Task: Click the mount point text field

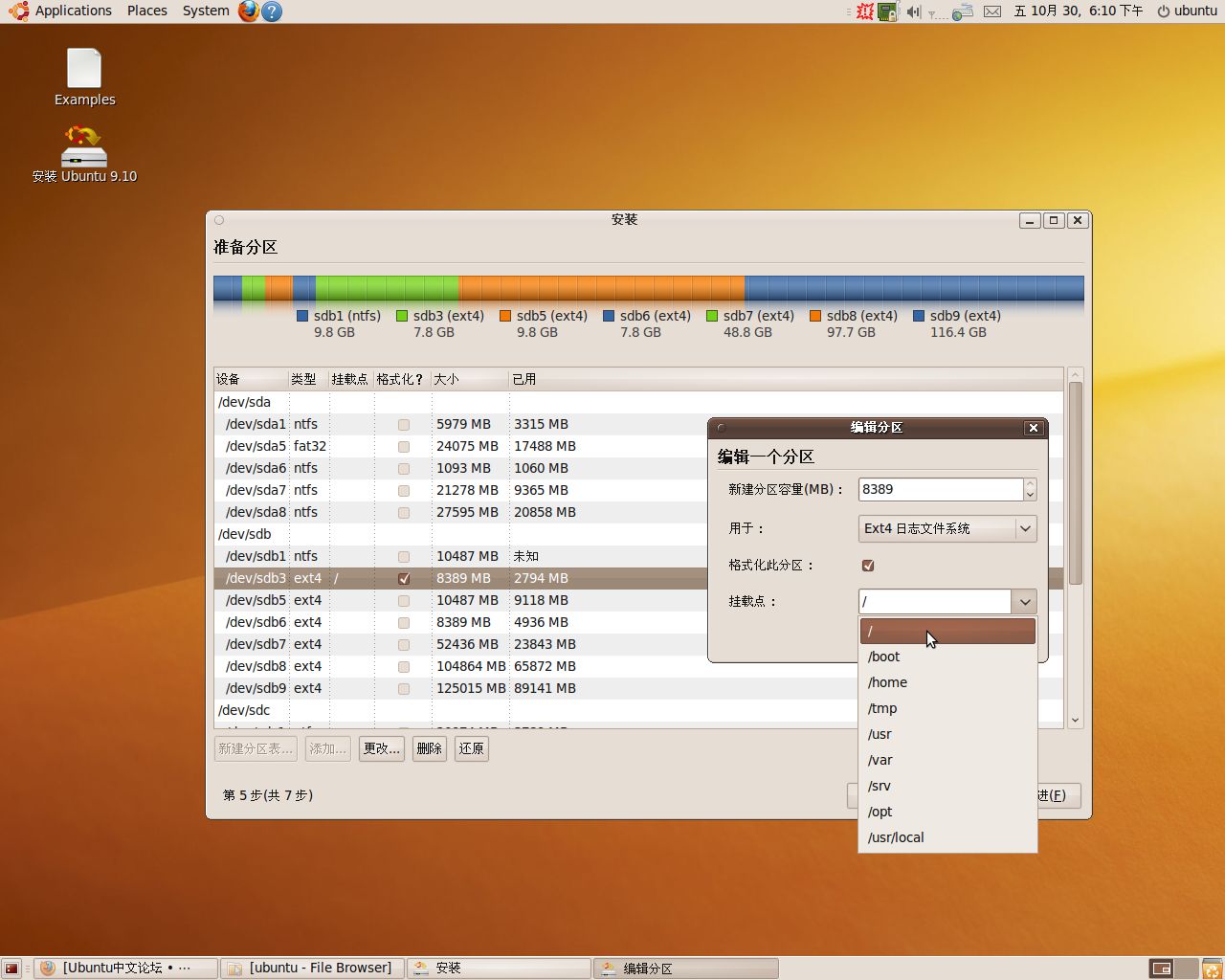Action: click(x=935, y=602)
